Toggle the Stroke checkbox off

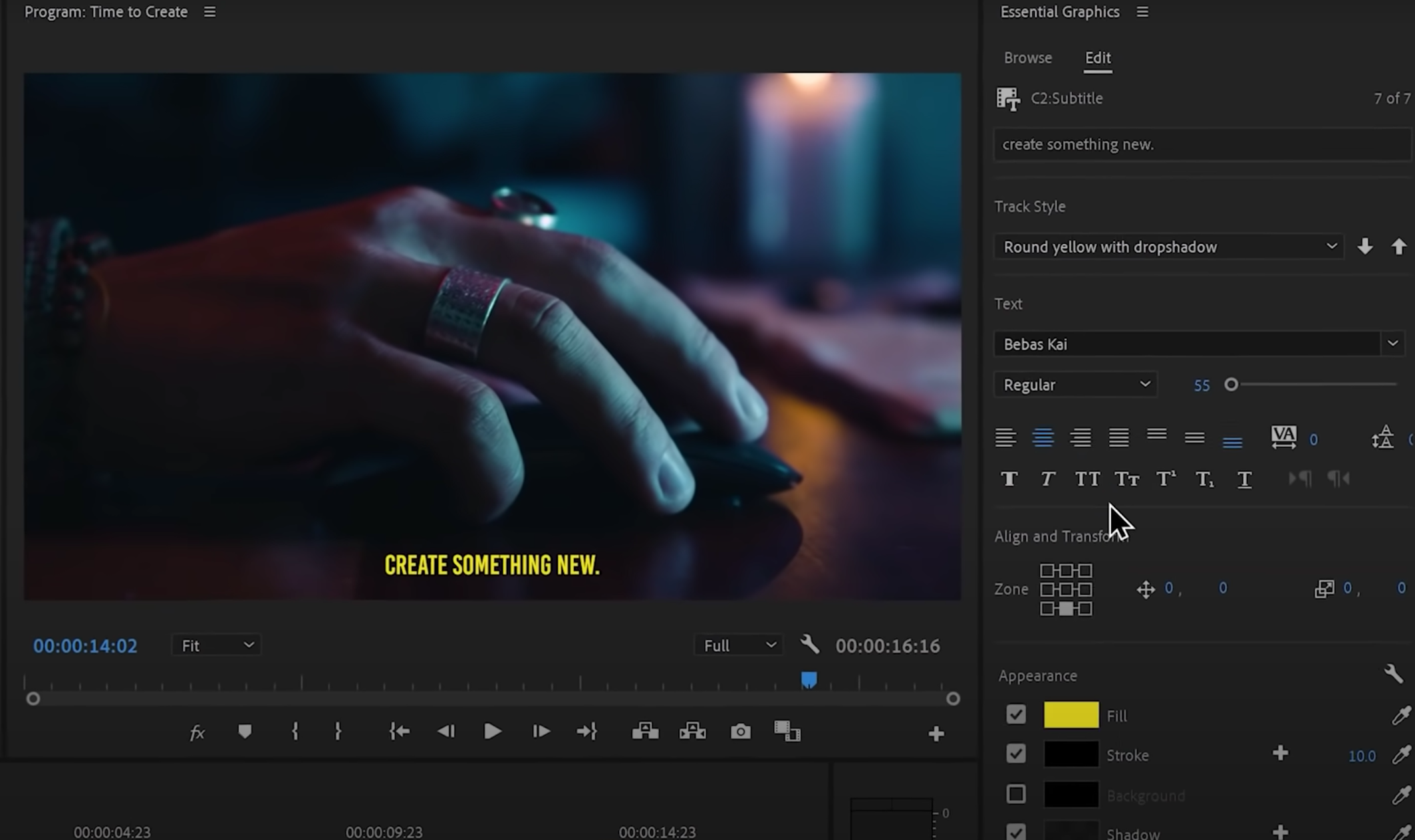click(1015, 754)
